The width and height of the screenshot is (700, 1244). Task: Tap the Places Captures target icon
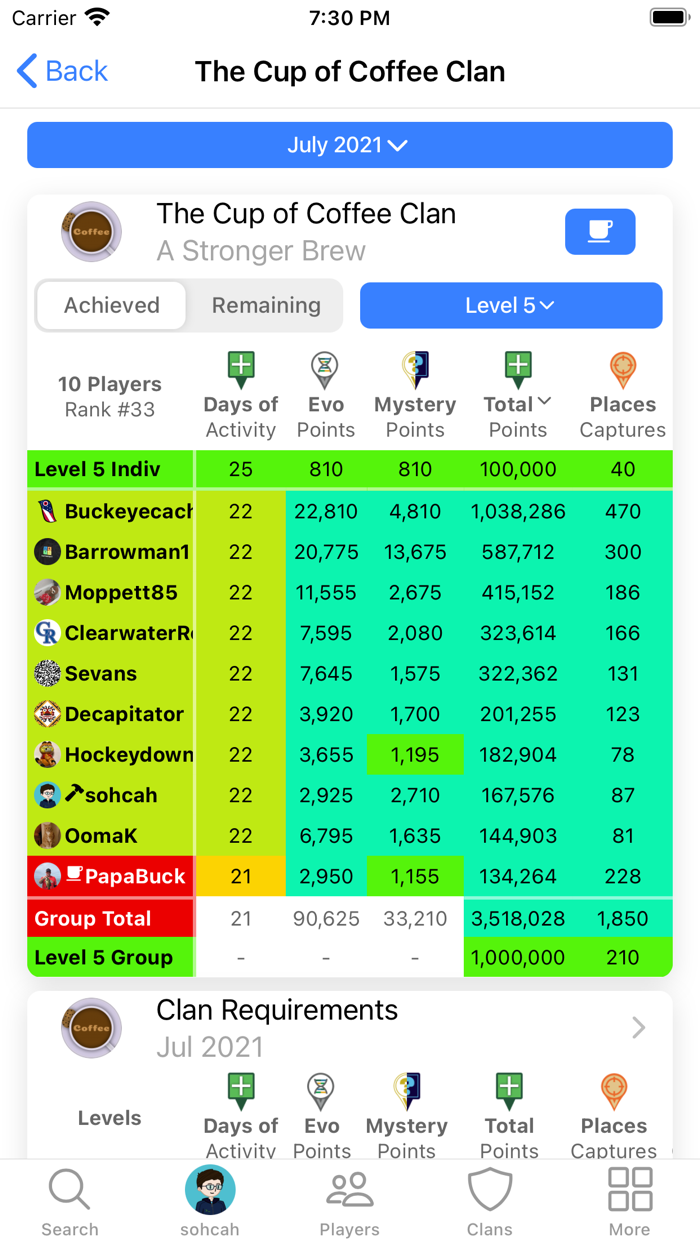click(x=622, y=369)
